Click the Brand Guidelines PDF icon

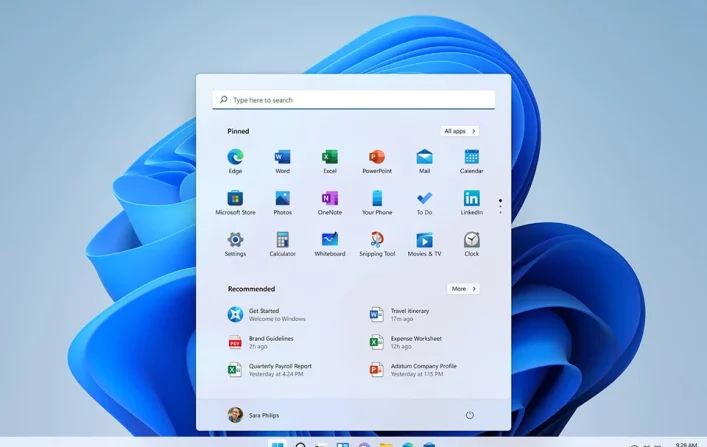click(x=235, y=342)
